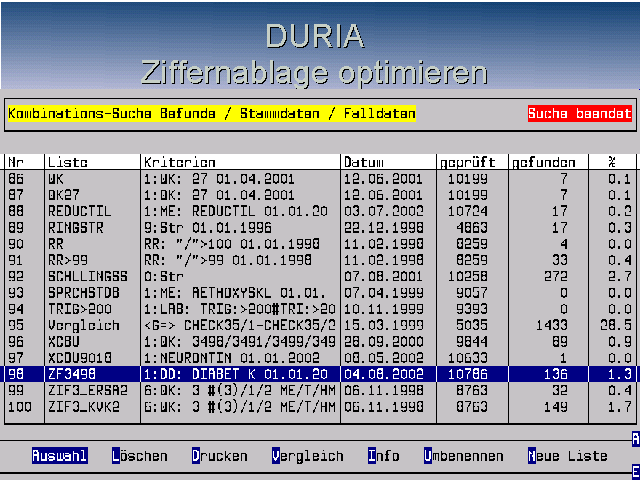Click gefunden value 272
This screenshot has width=640, height=480.
click(556, 276)
